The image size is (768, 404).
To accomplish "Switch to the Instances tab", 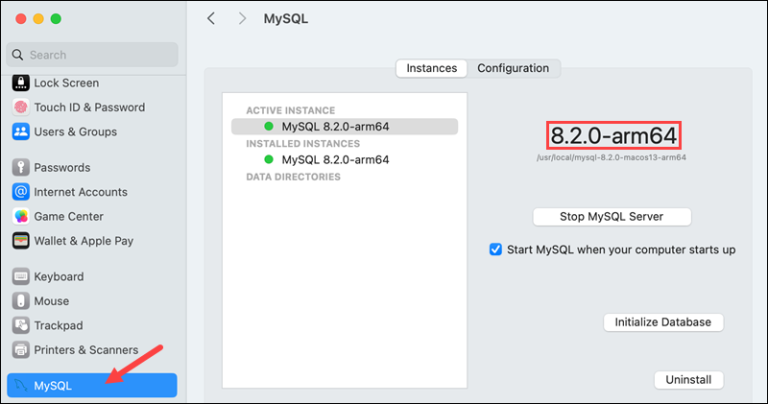I will click(432, 68).
